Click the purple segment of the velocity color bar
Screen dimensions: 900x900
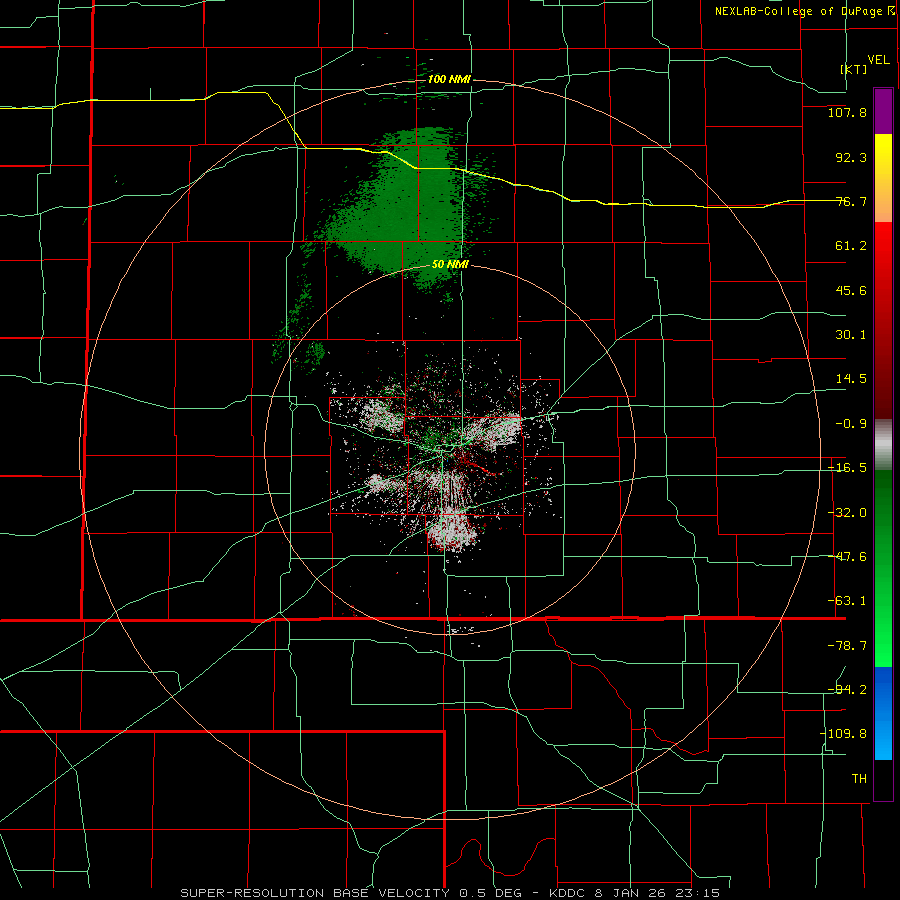click(x=883, y=111)
